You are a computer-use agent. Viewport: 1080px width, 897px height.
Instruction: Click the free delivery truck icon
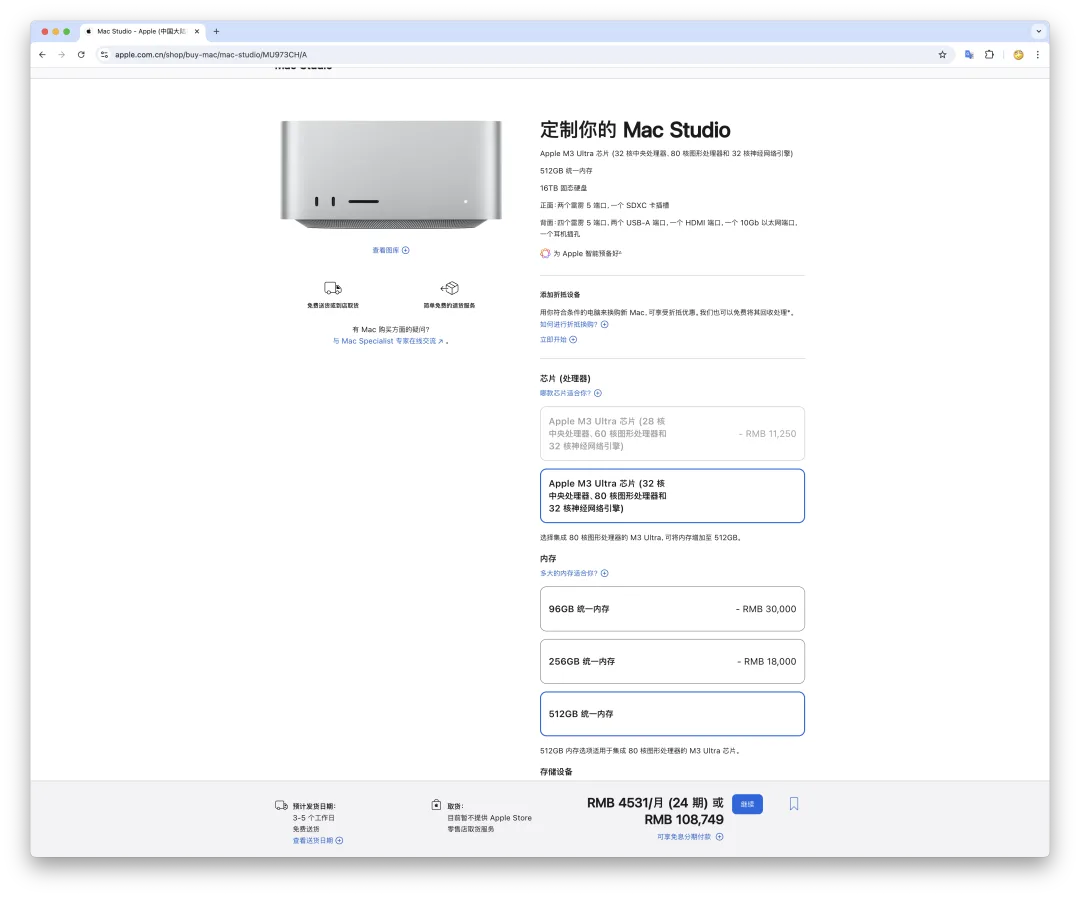point(333,288)
